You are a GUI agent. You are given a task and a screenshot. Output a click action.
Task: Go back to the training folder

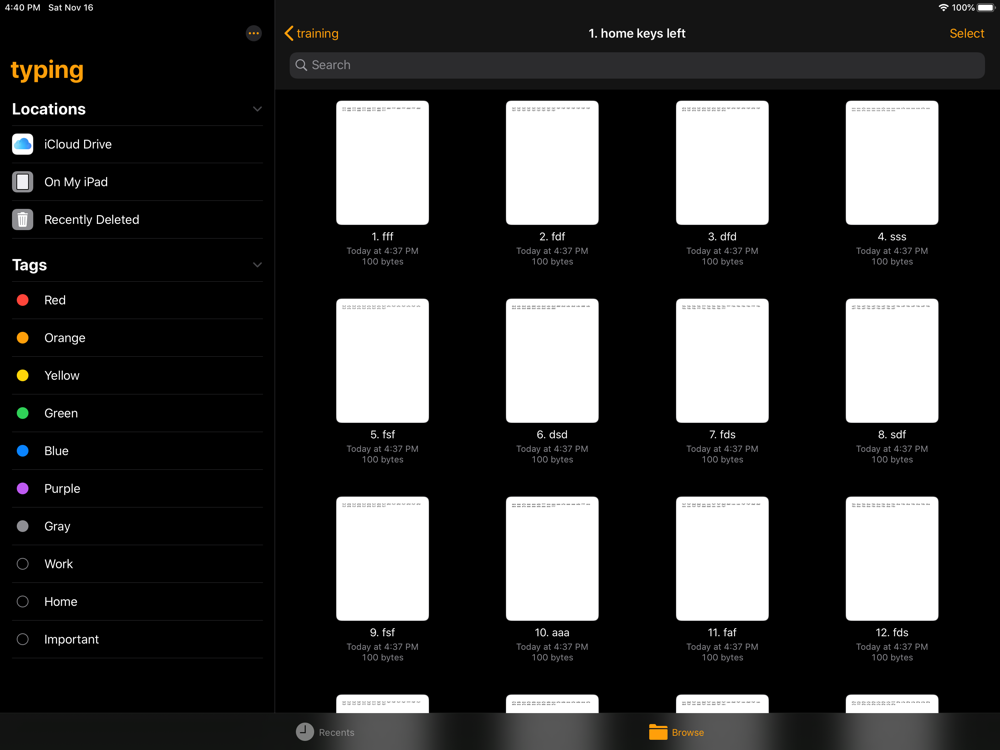coord(311,33)
